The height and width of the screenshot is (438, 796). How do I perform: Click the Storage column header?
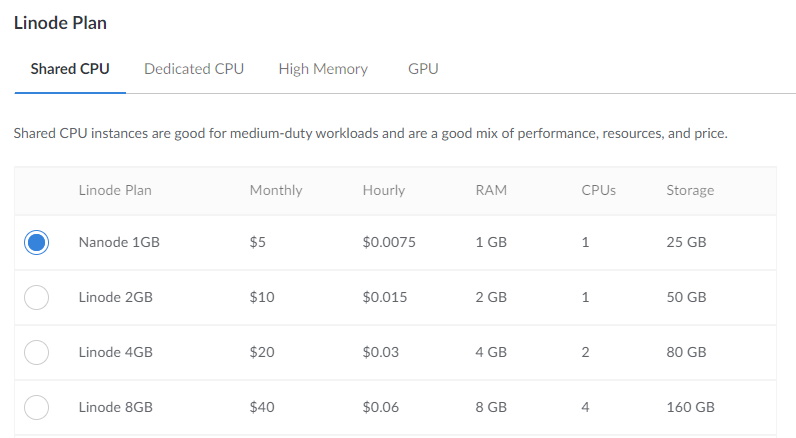pyautogui.click(x=690, y=190)
